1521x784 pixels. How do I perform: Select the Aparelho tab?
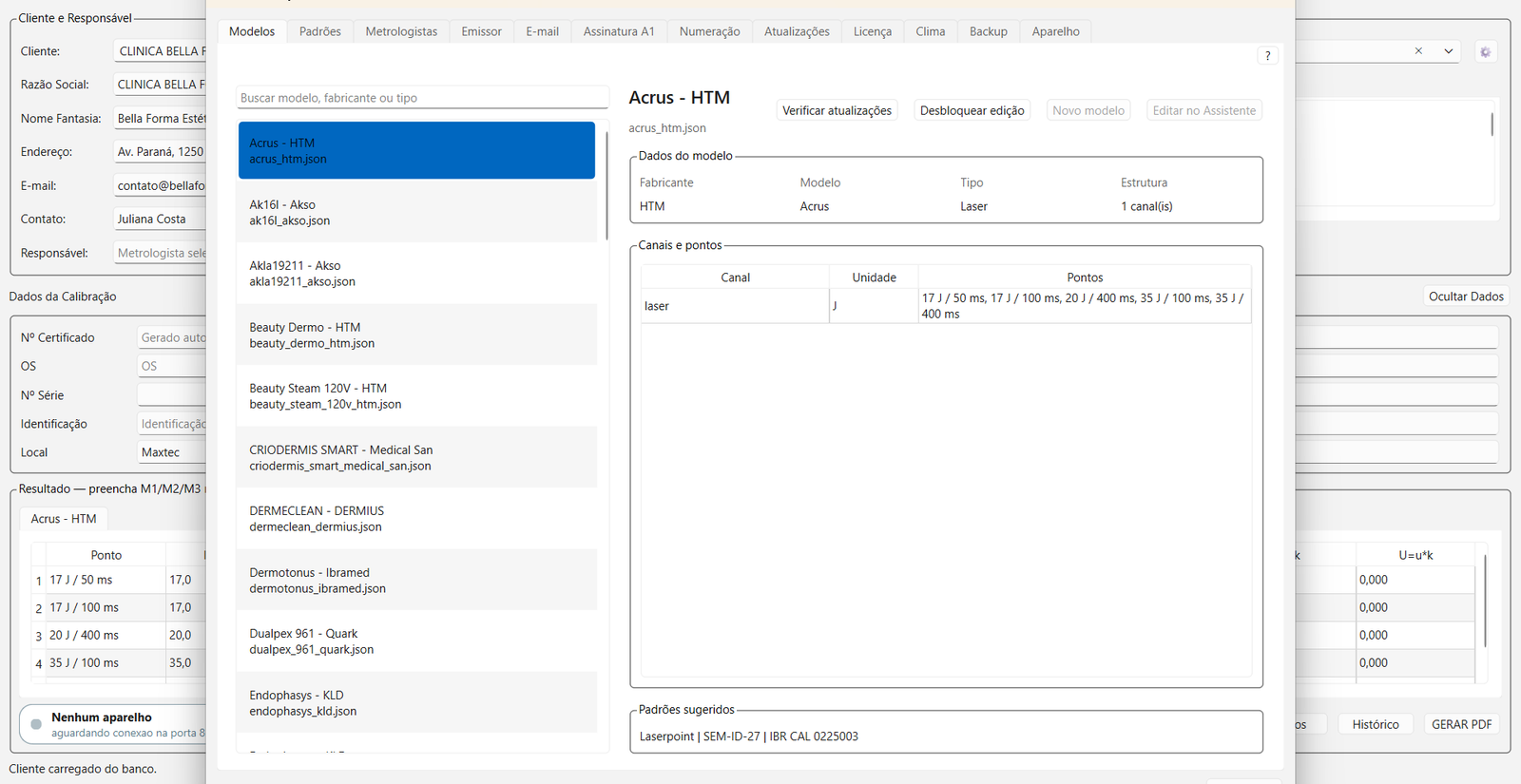pyautogui.click(x=1056, y=31)
